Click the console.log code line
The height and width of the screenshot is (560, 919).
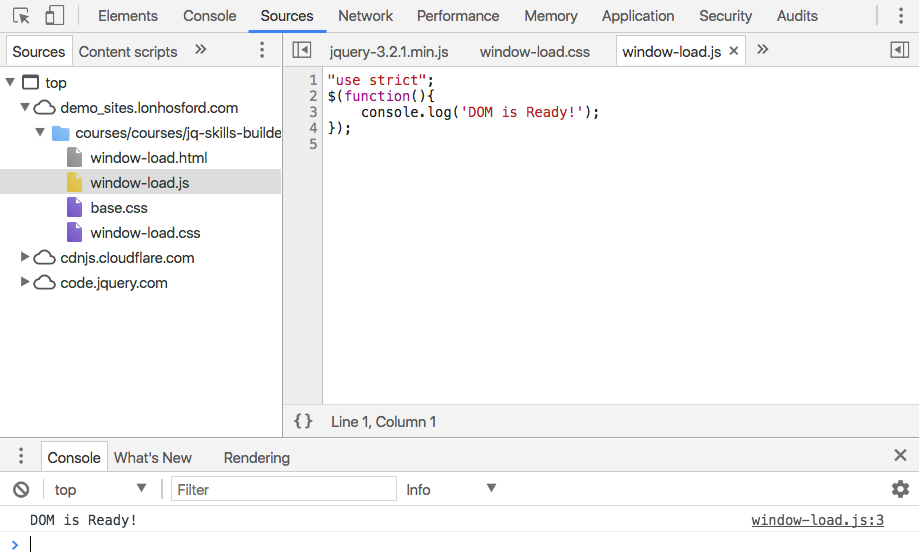click(x=480, y=112)
